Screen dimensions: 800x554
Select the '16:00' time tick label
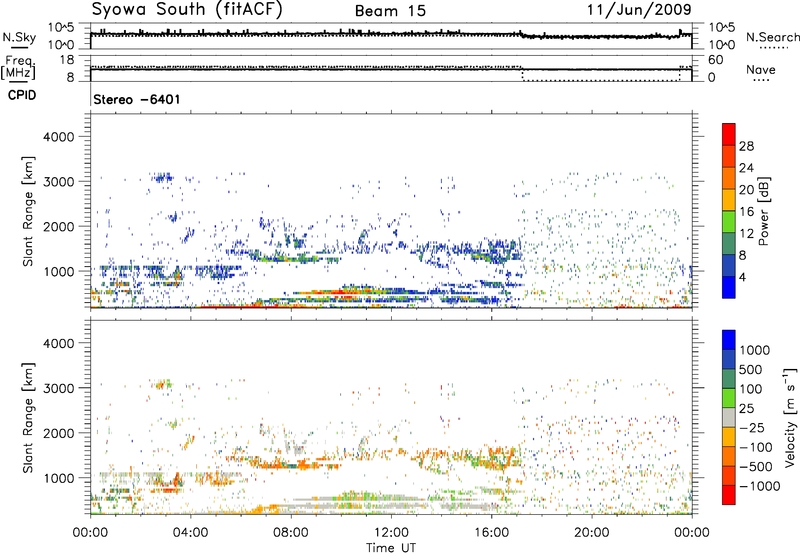coord(491,533)
